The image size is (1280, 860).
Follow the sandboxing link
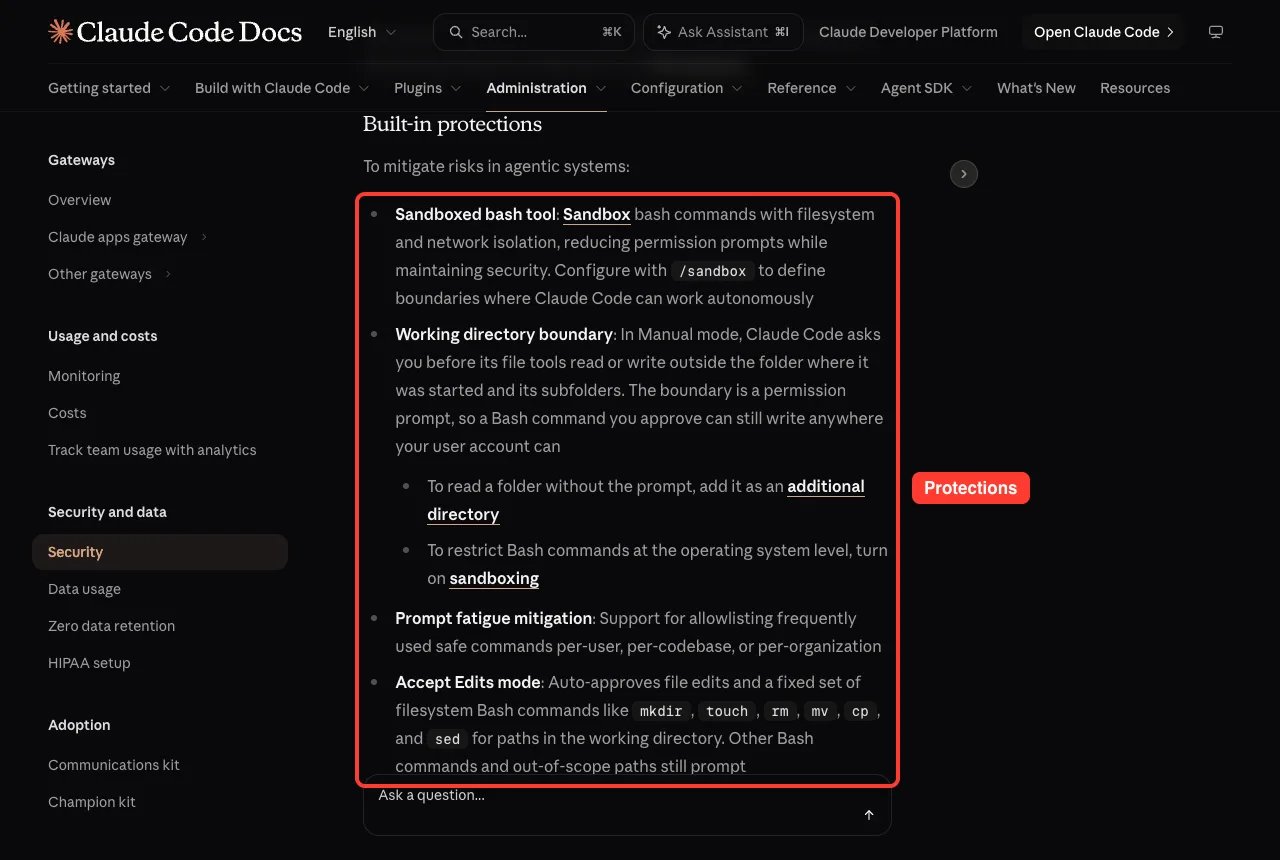pos(494,578)
